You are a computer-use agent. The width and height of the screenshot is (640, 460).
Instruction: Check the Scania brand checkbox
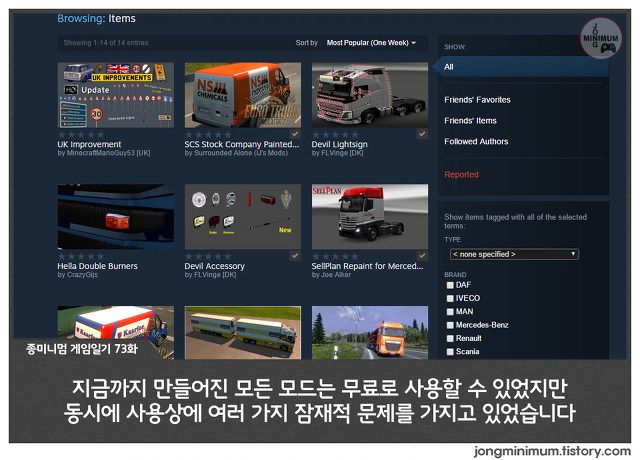pyautogui.click(x=450, y=352)
